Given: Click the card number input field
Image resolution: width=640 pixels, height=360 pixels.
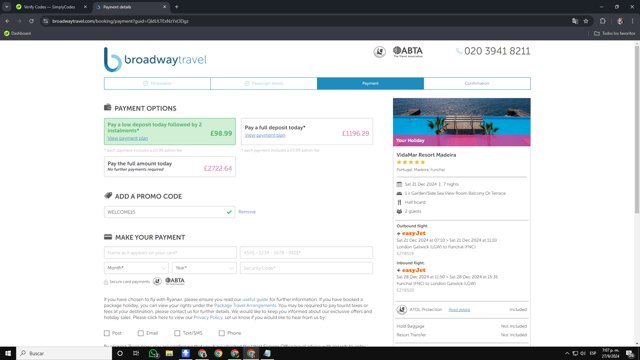Looking at the screenshot, I should [x=306, y=253].
